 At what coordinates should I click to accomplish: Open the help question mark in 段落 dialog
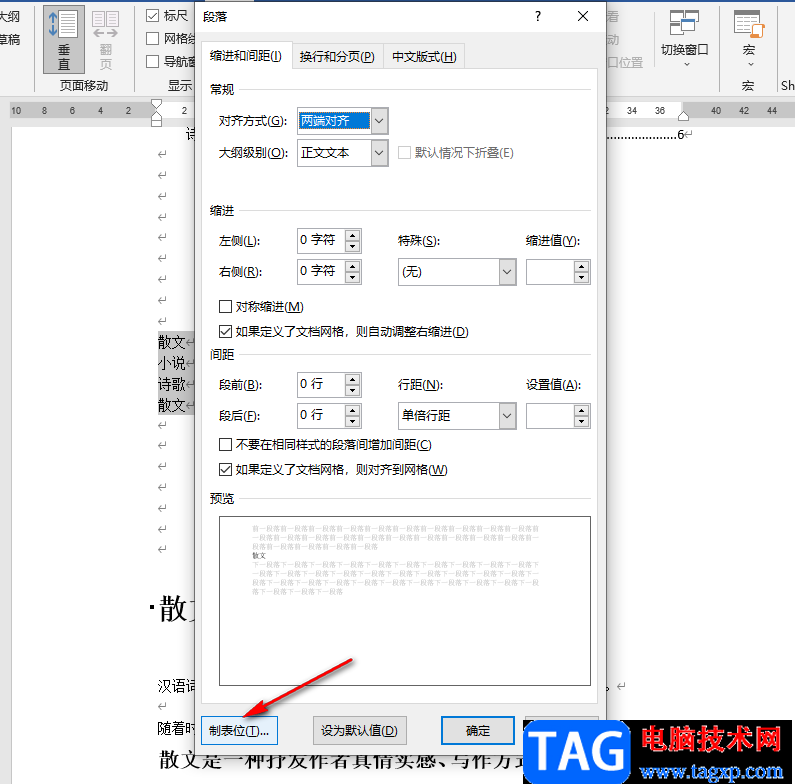click(538, 16)
